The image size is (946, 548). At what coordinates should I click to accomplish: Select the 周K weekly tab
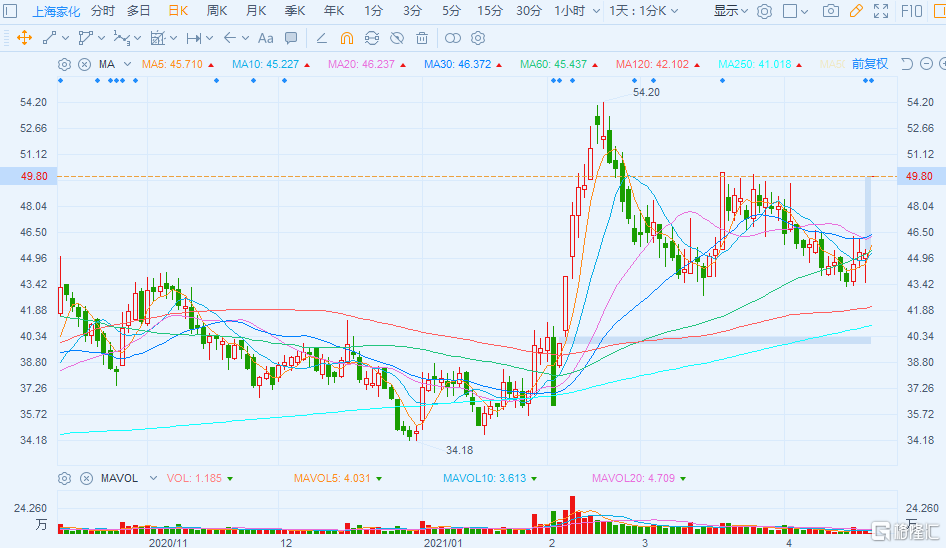click(217, 11)
